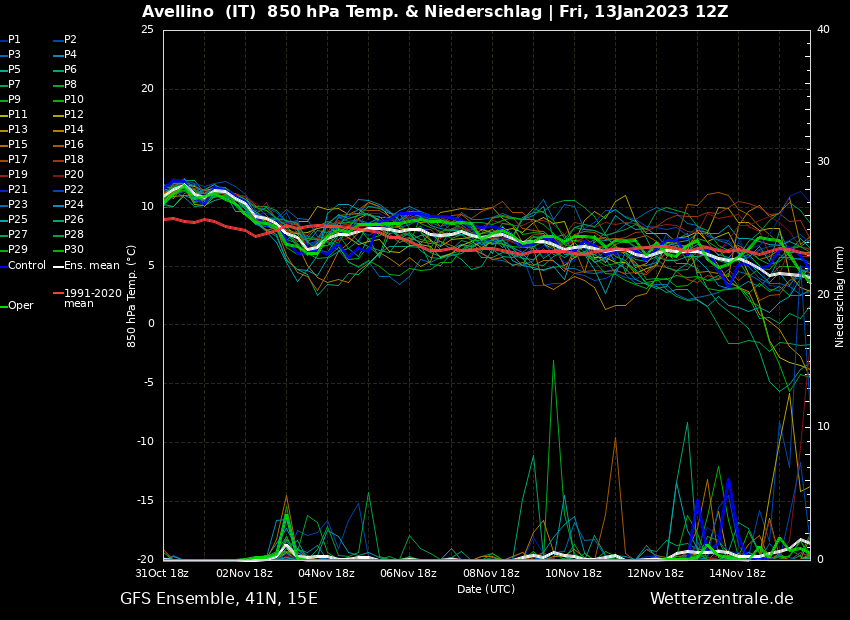Click the 31Oct 18z date tick label
Image resolution: width=850 pixels, height=620 pixels.
tap(162, 573)
